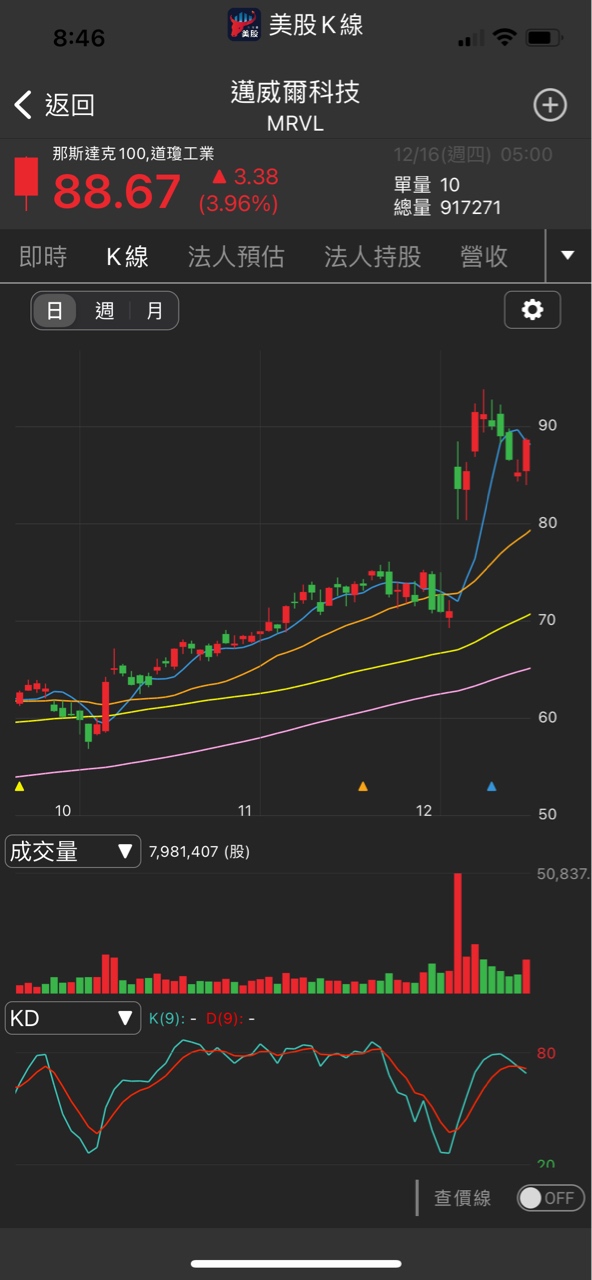
Task: Tap the 總量 917271 value
Action: 470,208
